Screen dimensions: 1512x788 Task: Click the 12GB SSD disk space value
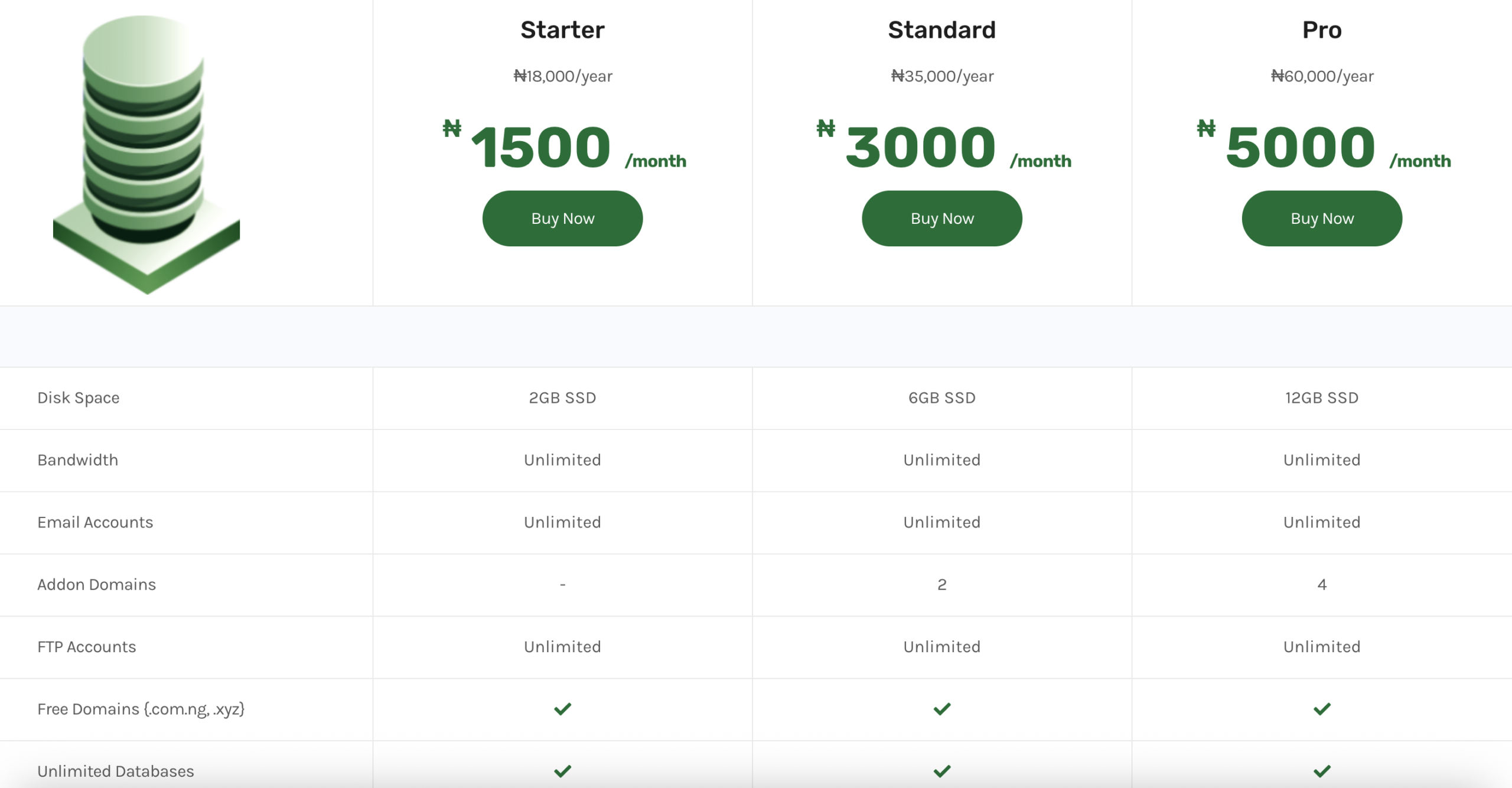(1321, 398)
